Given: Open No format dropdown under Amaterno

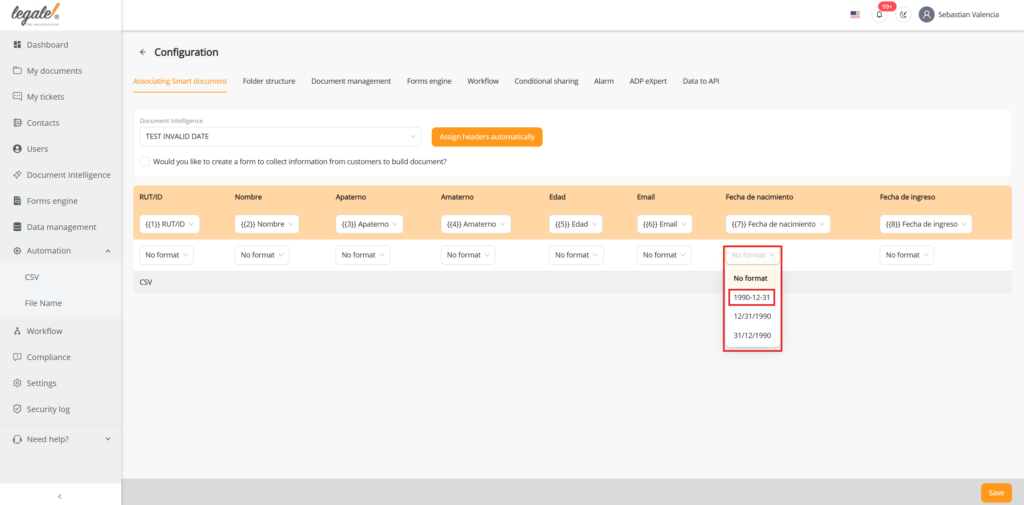Looking at the screenshot, I should pos(468,255).
